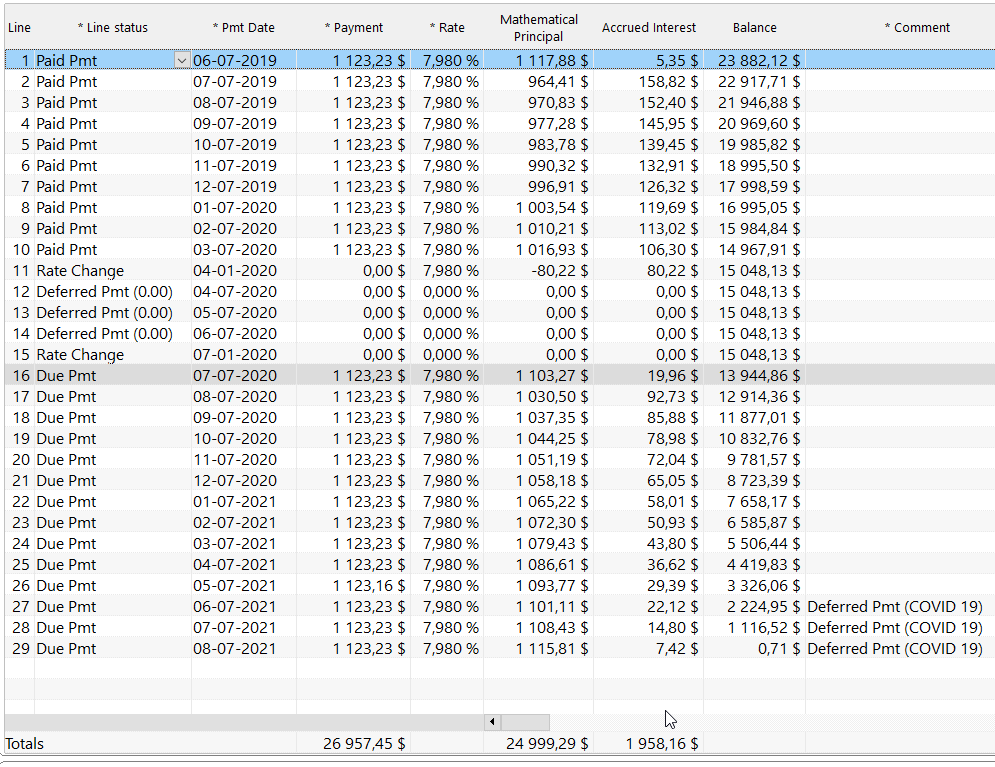Viewport: 995px width, 767px height.
Task: Click balance 17 998,59 $ on line 7
Action: 759,187
